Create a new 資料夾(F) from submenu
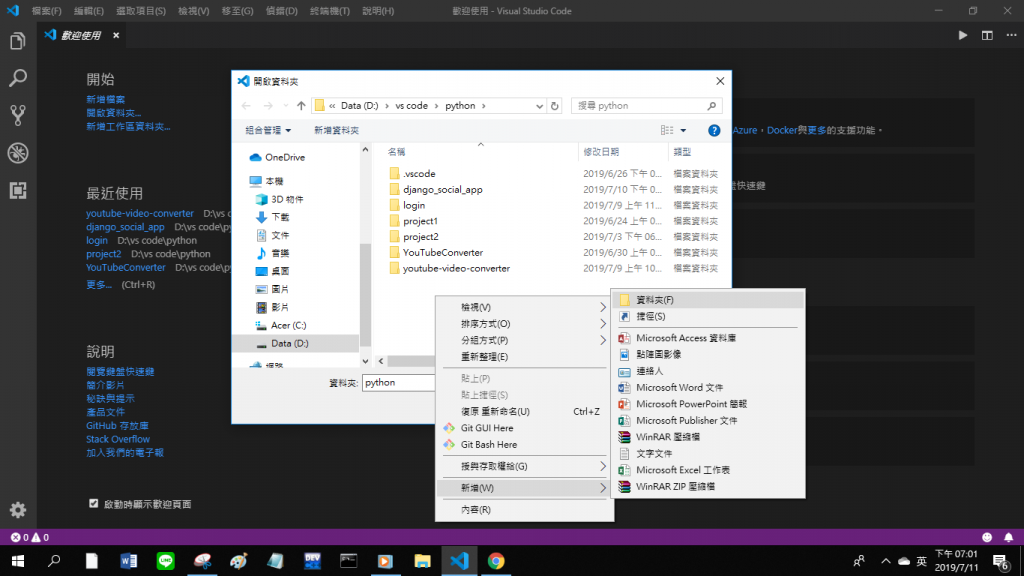 (x=708, y=300)
